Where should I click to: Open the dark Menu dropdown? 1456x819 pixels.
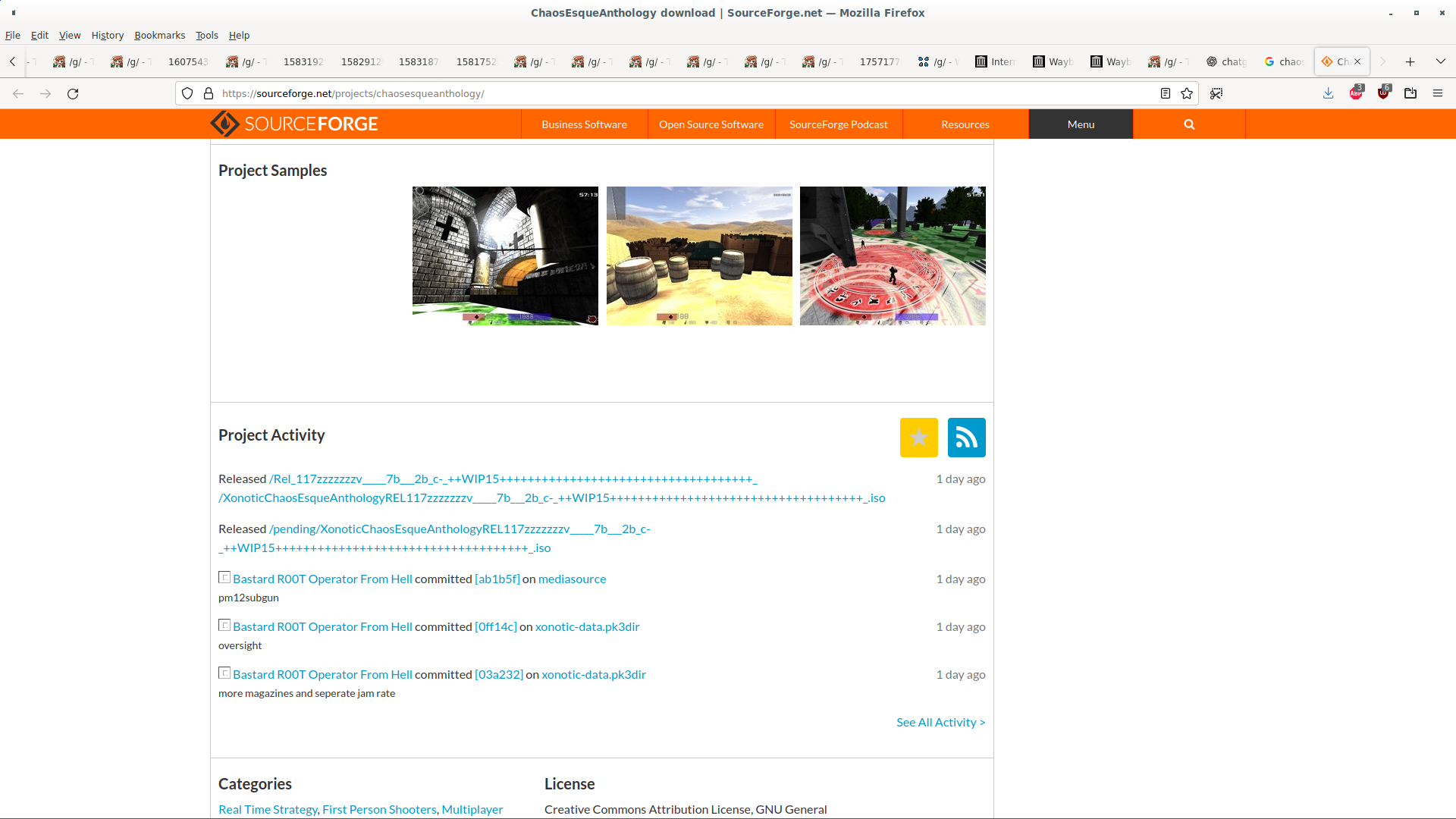click(x=1081, y=124)
